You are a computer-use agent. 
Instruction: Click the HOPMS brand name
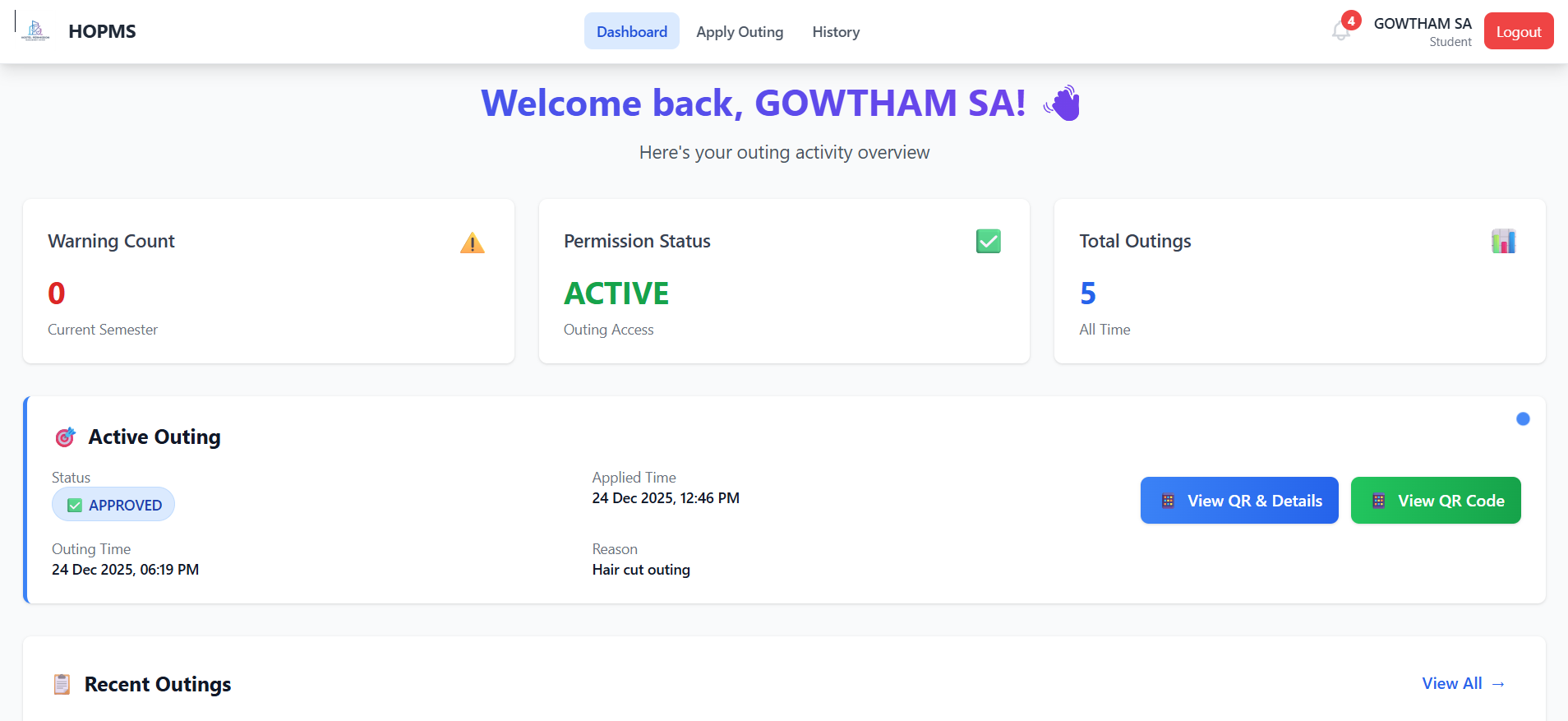(x=103, y=31)
